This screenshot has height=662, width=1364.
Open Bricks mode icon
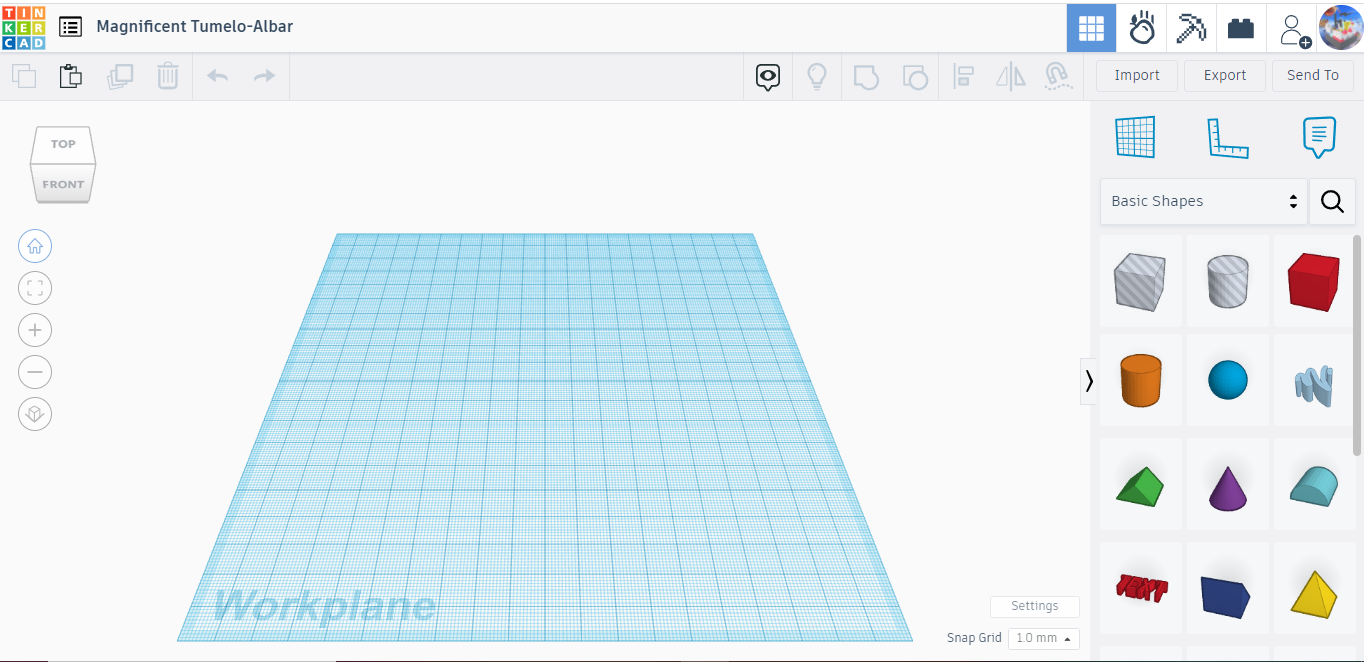[1241, 27]
